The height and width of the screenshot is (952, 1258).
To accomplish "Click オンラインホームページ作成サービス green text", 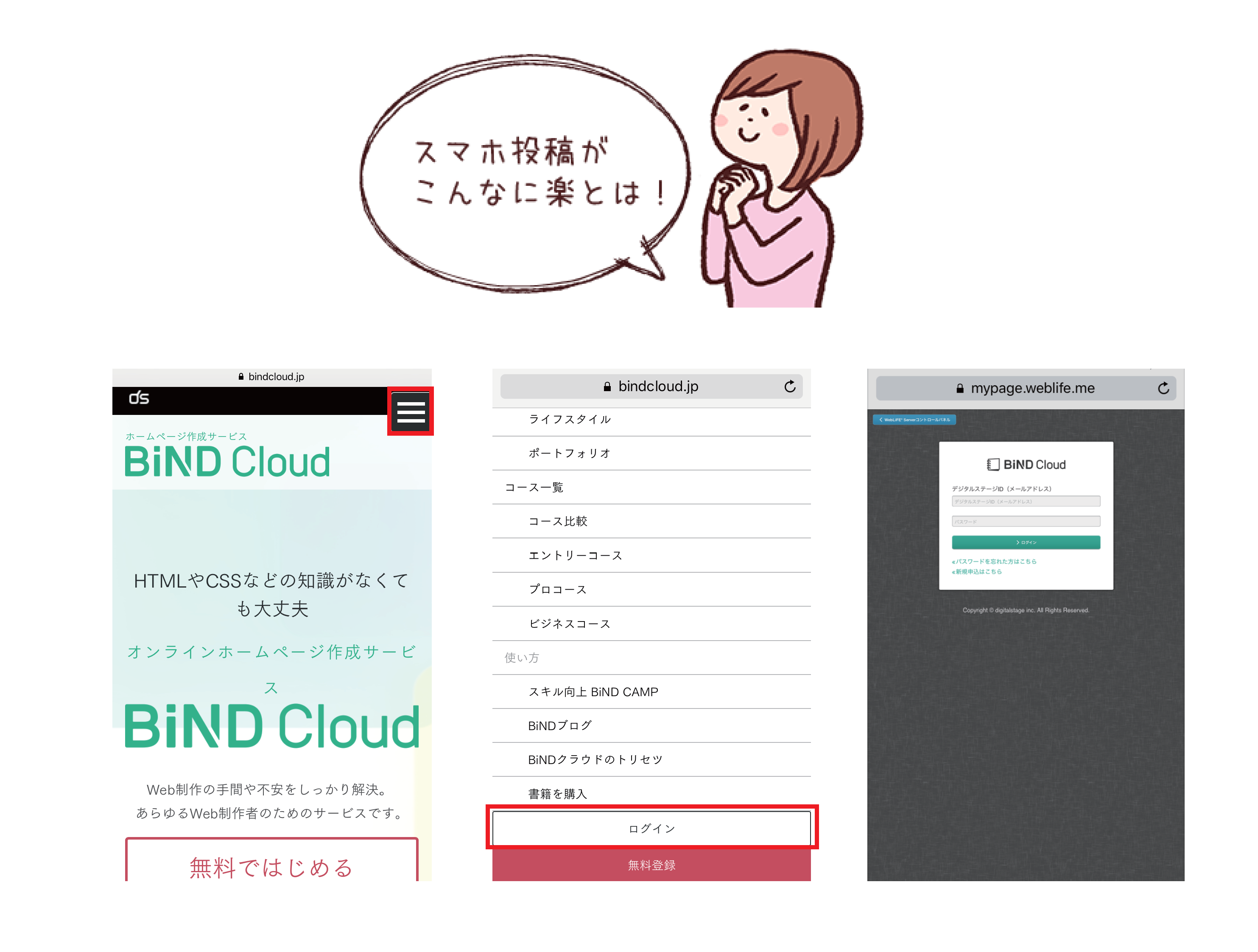I will pos(271,669).
